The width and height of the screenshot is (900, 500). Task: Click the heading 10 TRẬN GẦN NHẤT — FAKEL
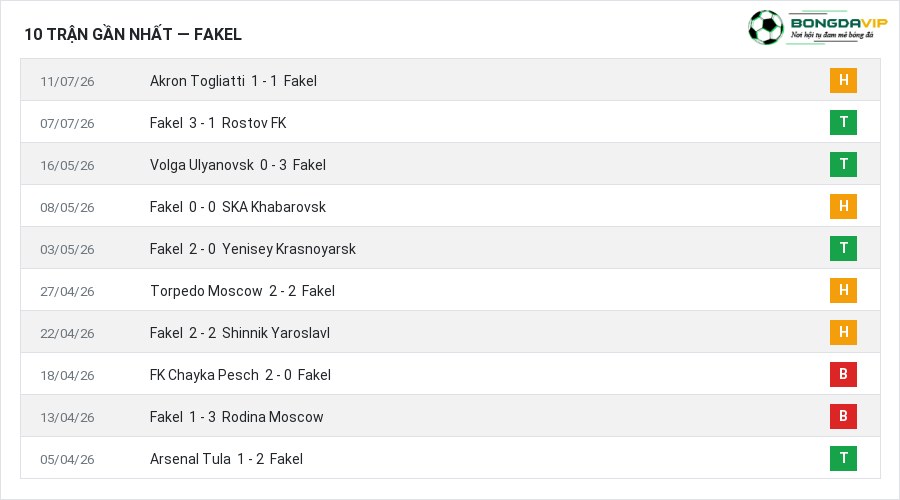tap(133, 34)
